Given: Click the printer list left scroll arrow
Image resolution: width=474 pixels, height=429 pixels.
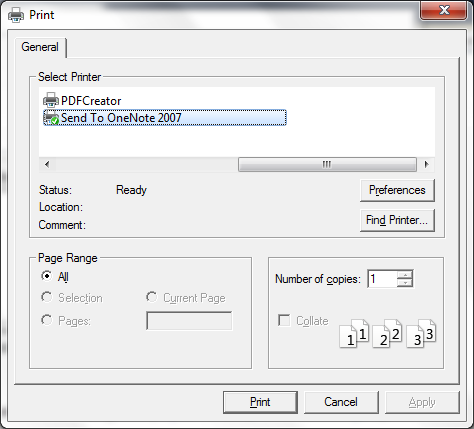Looking at the screenshot, I should click(x=47, y=164).
